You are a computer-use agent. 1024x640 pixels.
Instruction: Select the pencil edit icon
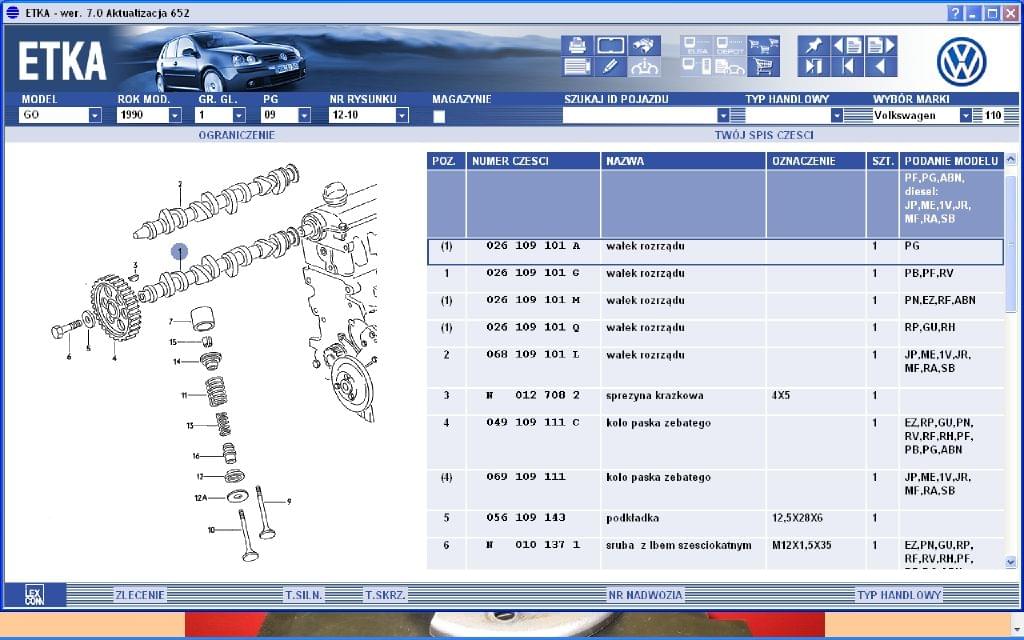click(x=611, y=67)
